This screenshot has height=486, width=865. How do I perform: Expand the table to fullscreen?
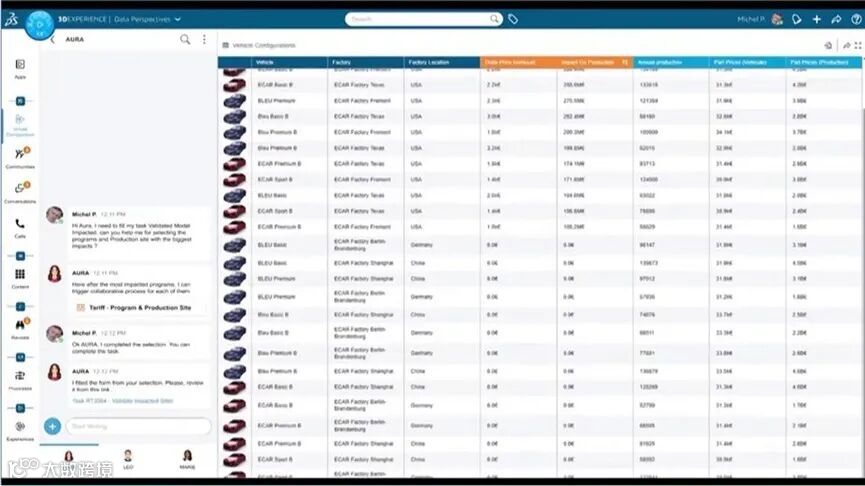pos(858,45)
